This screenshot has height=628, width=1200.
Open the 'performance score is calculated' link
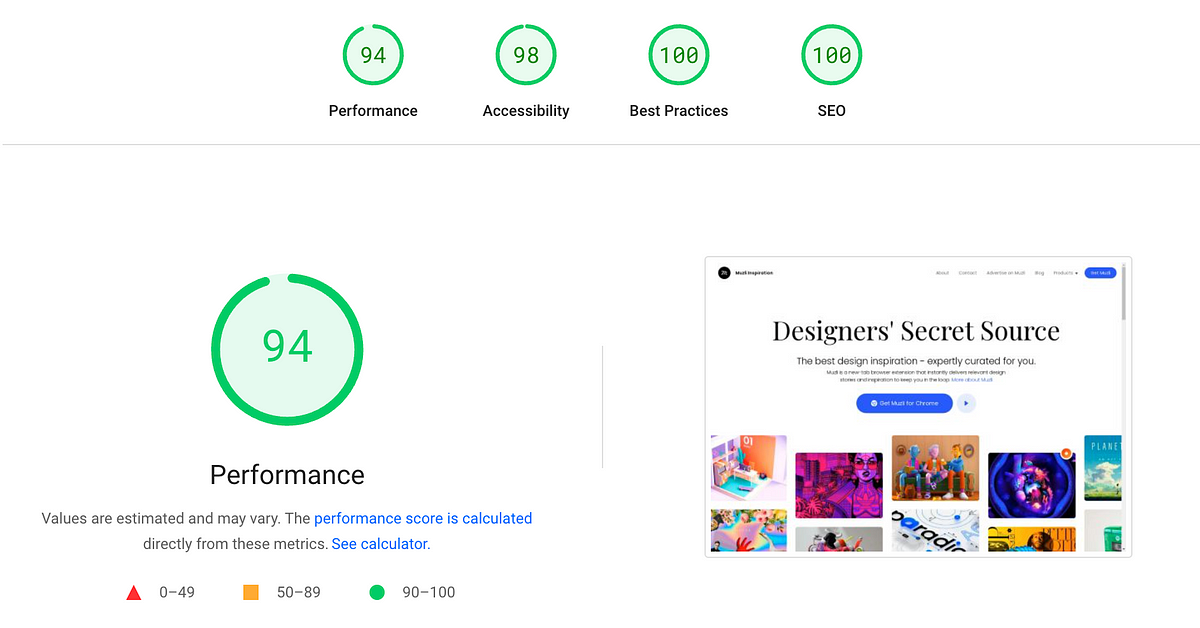[x=423, y=518]
